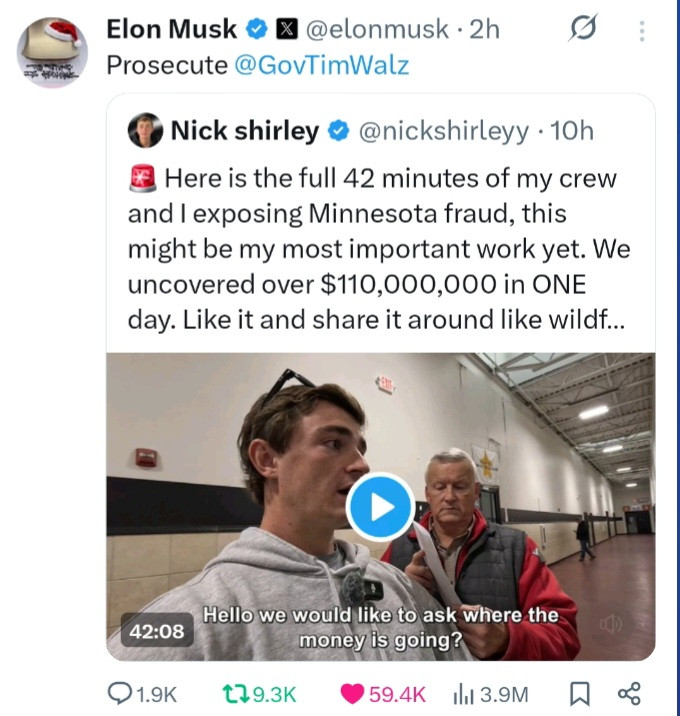Click Elon Musk's display name
Screen dimensions: 680x716
click(171, 30)
